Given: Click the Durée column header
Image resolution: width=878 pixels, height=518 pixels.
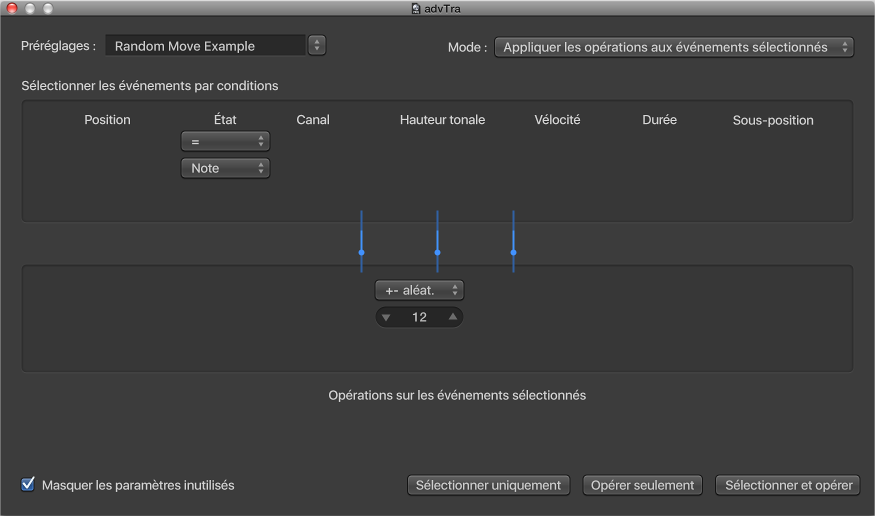Looking at the screenshot, I should 661,120.
